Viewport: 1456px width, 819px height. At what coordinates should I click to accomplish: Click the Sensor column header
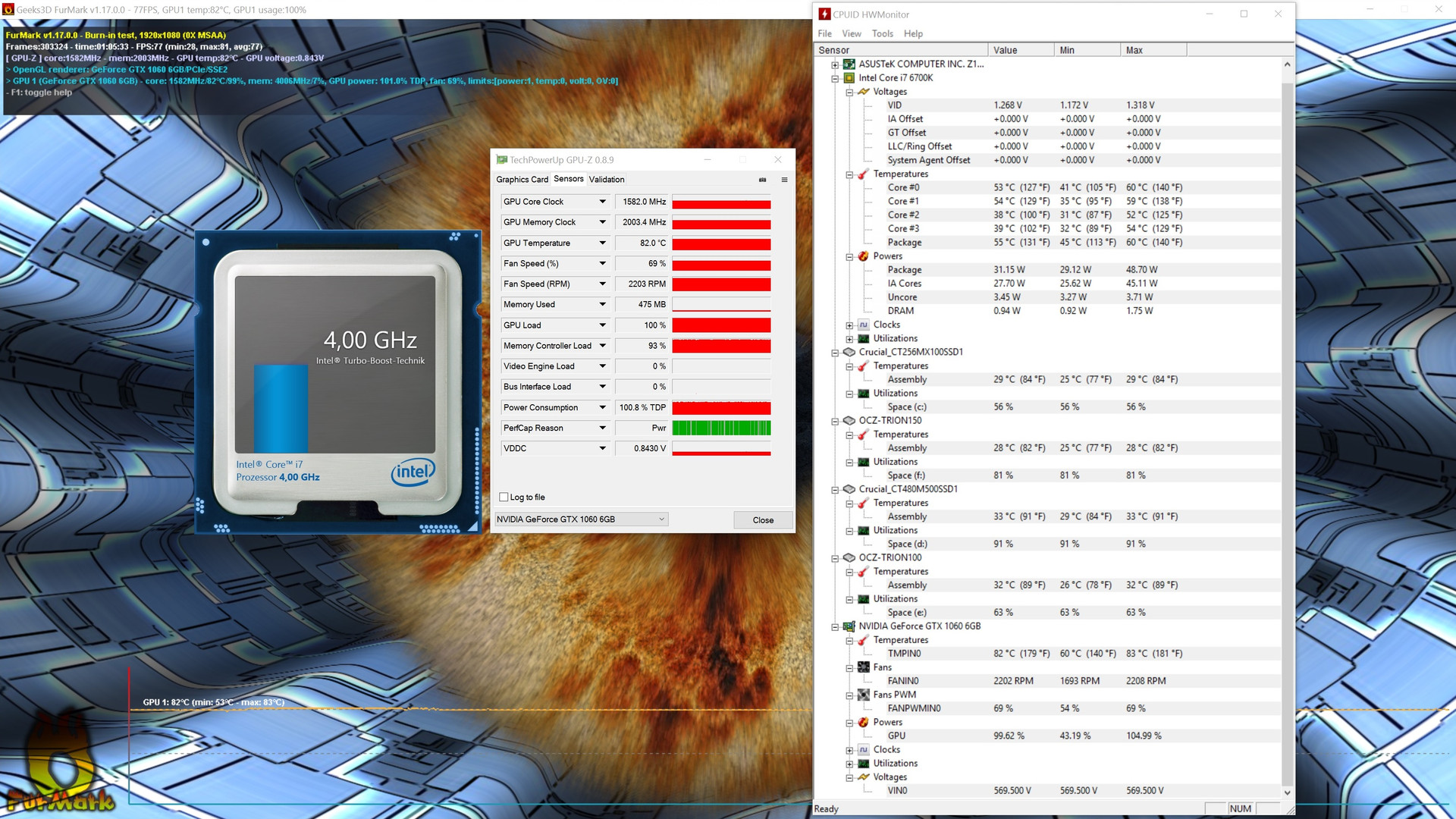(x=901, y=50)
